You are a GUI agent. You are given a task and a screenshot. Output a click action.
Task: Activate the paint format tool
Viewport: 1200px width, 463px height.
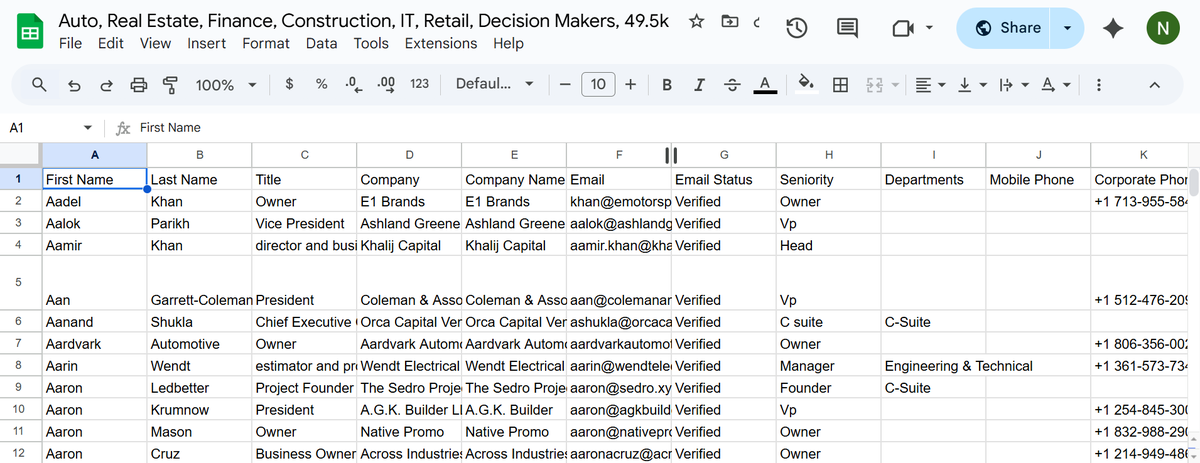(x=171, y=85)
